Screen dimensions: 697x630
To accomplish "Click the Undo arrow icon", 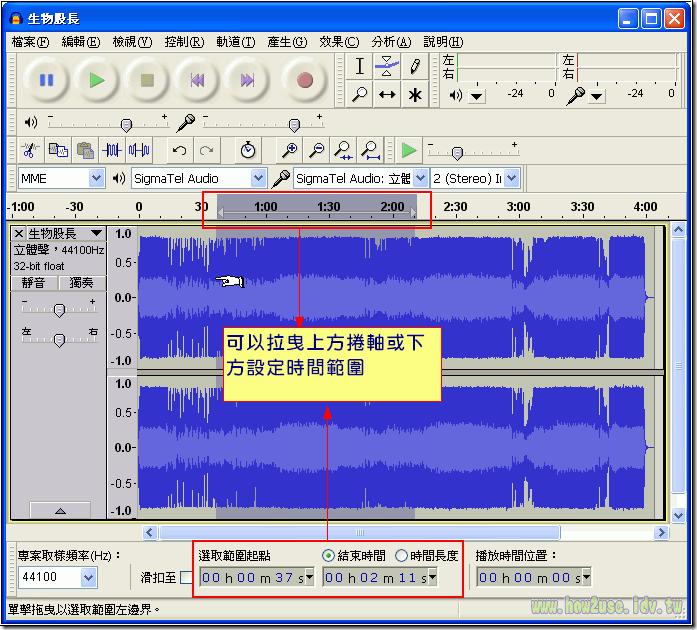I will point(179,150).
